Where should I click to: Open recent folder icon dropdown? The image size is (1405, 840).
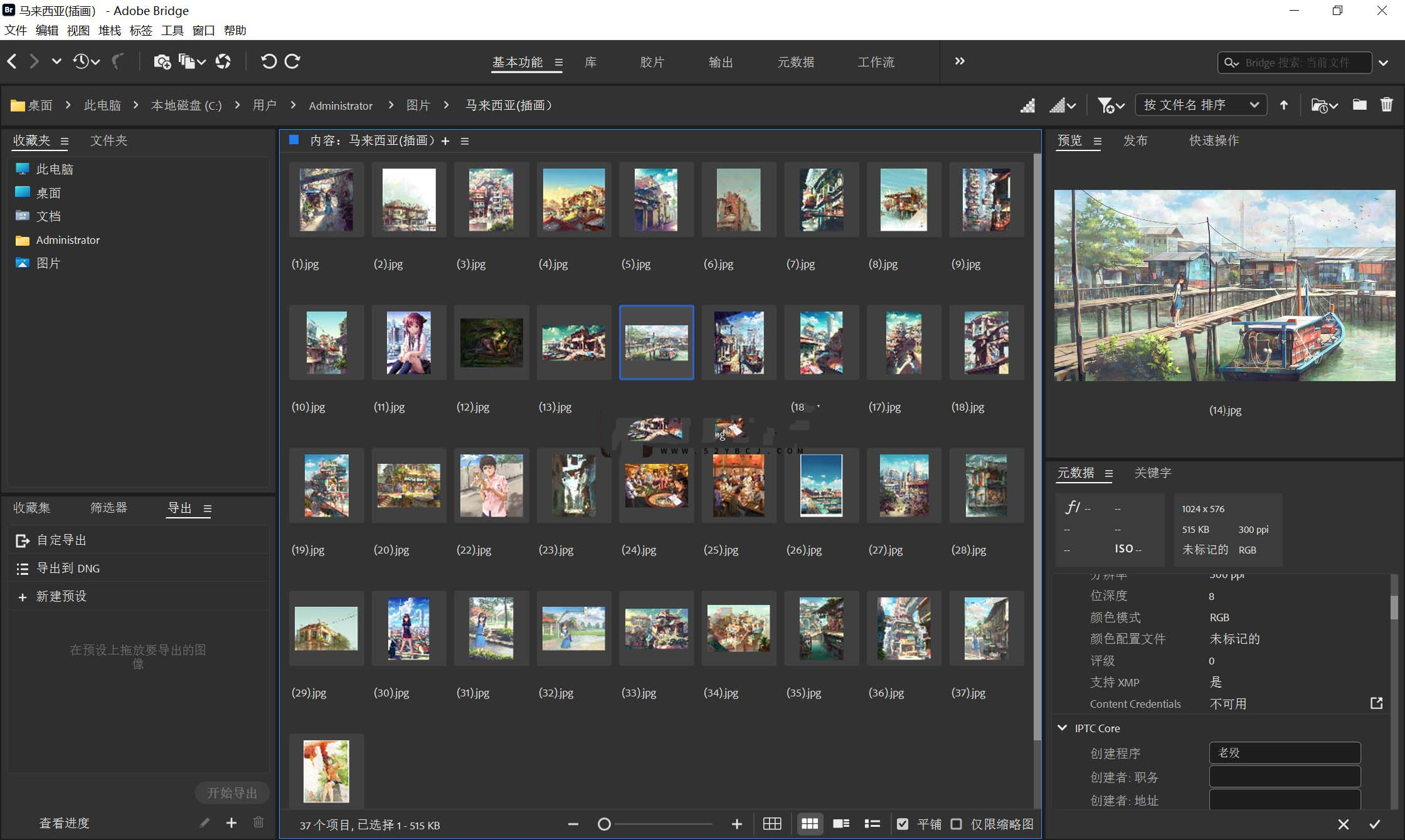[1324, 105]
